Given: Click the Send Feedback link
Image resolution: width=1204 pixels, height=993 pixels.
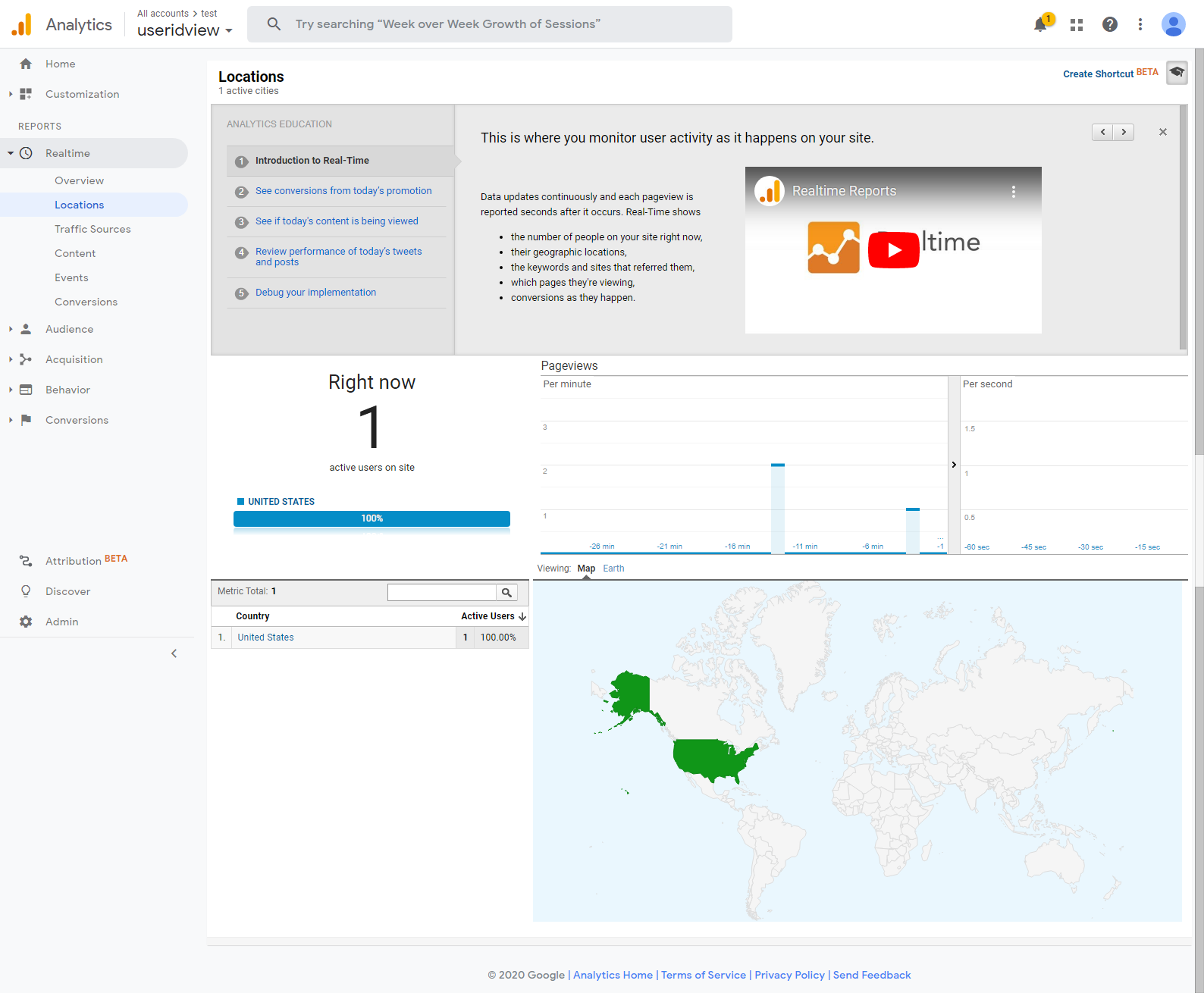Looking at the screenshot, I should pos(872,975).
